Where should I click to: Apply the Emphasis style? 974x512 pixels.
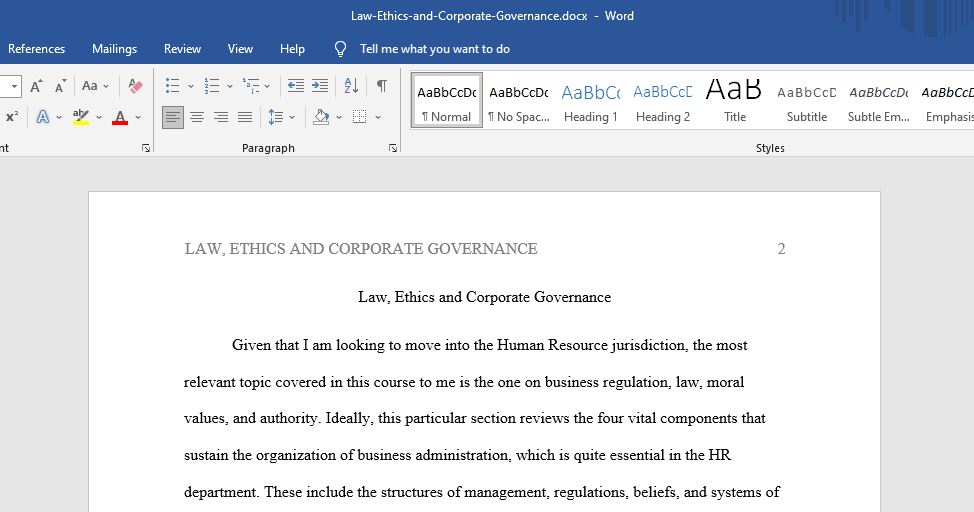tap(947, 101)
